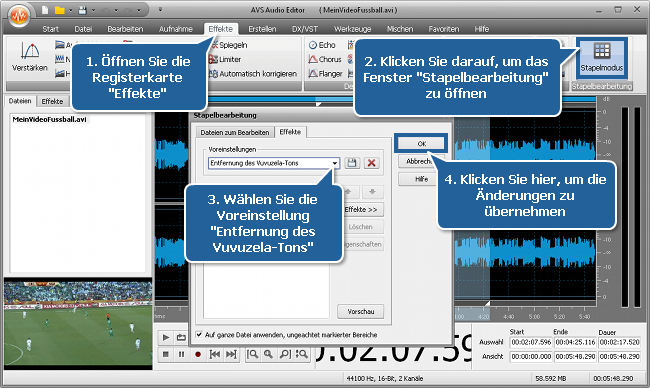Pause playback with the pause button
The image size is (650, 388).
181,354
